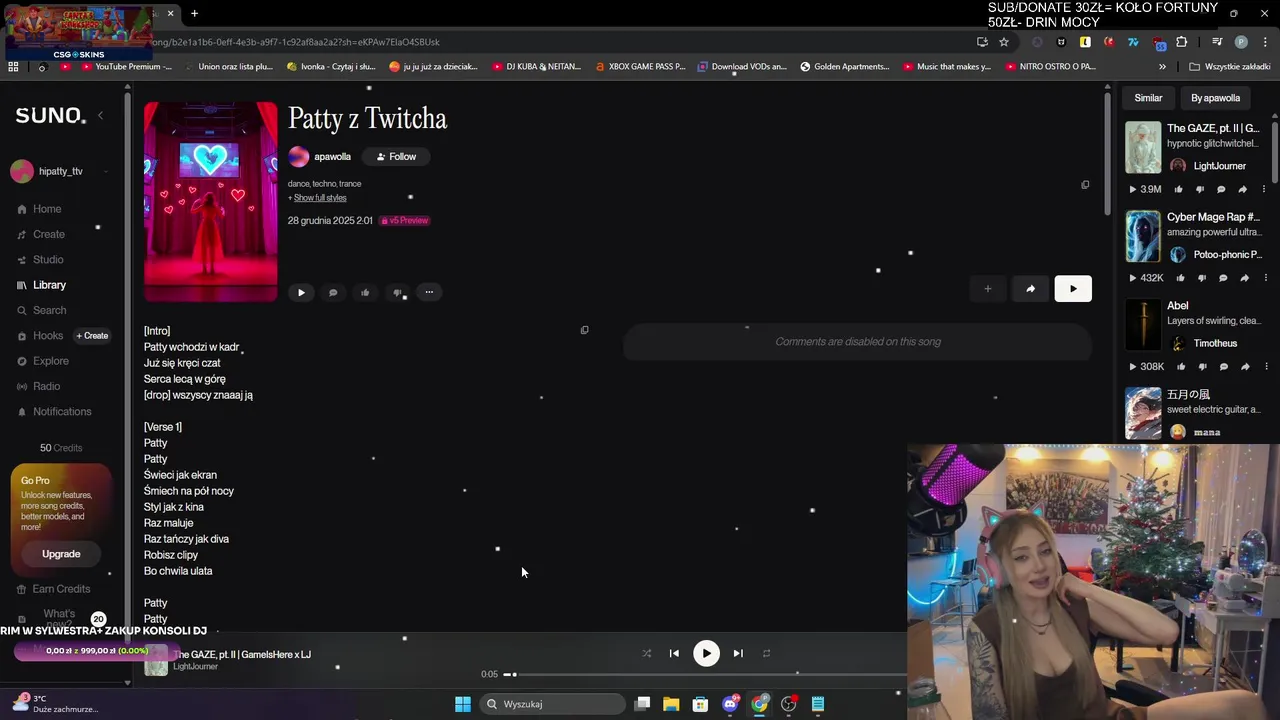Skip to previous track in player
This screenshot has height=720, width=1280.
point(674,654)
